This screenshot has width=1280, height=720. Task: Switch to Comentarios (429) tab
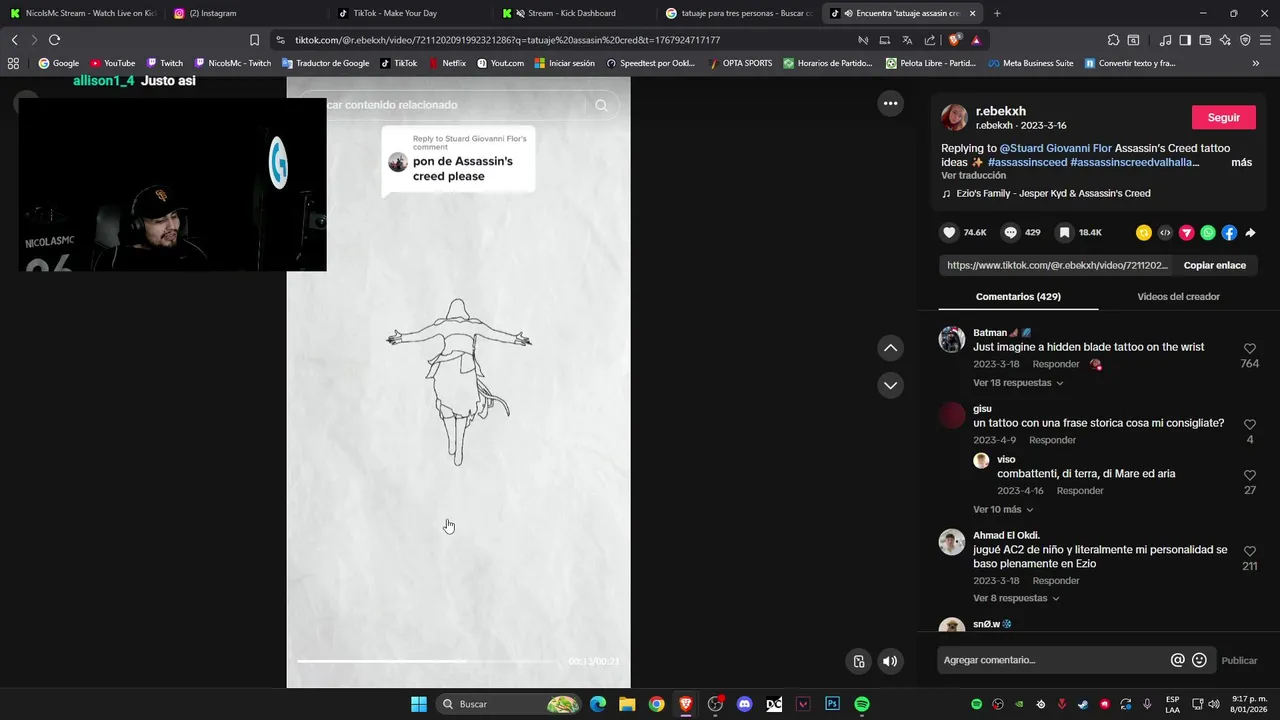(x=1018, y=297)
